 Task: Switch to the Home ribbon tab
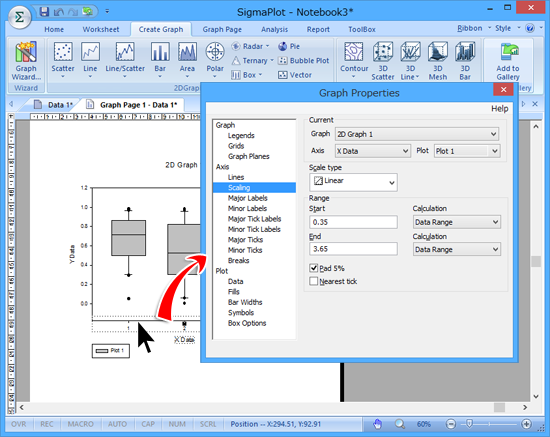[x=54, y=29]
